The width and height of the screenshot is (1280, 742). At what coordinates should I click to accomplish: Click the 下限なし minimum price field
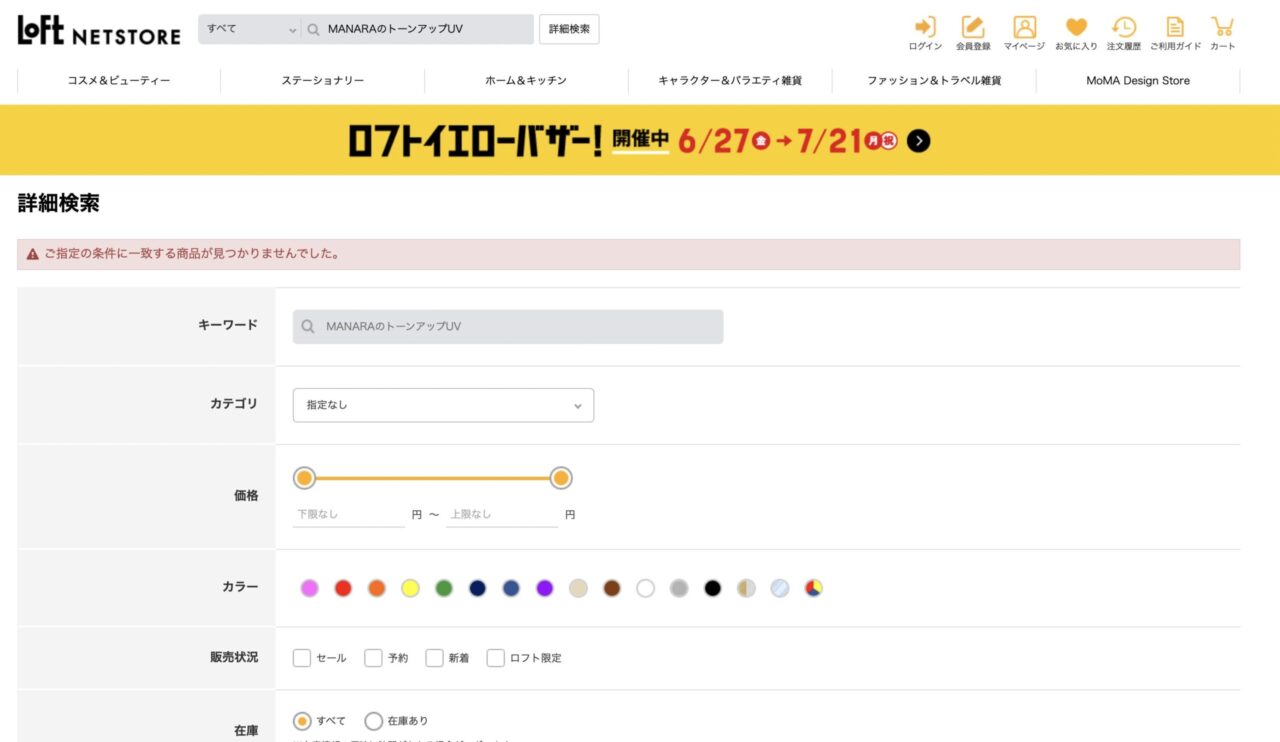pyautogui.click(x=348, y=515)
